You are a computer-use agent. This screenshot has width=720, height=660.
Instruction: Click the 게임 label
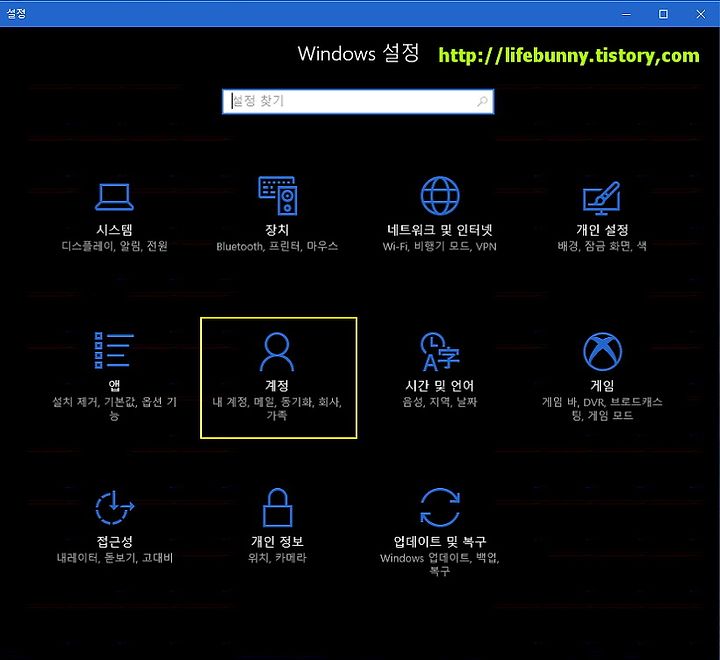pos(602,385)
